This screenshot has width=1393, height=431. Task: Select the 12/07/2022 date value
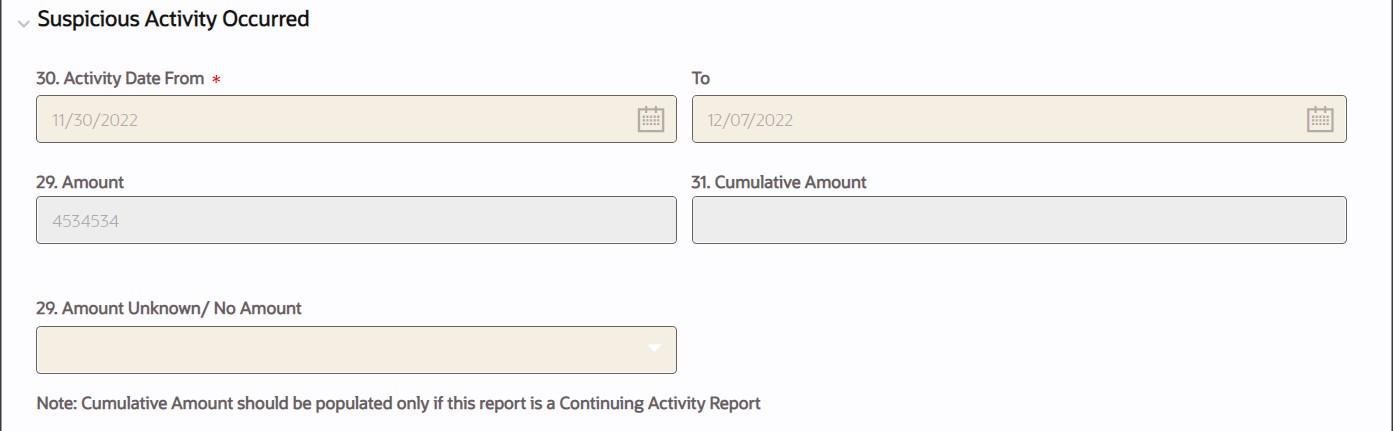click(750, 120)
